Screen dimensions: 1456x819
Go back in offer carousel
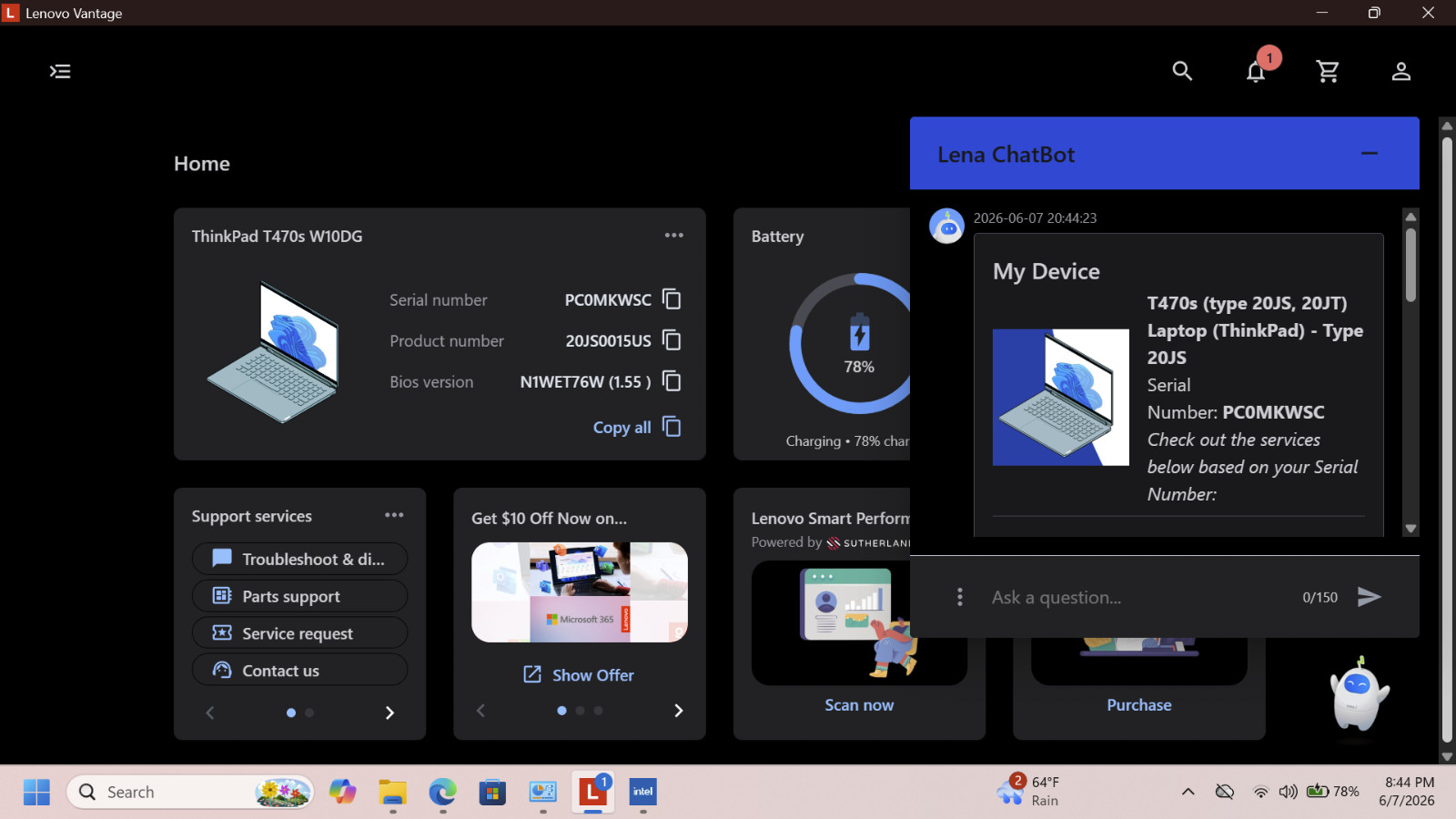(480, 711)
